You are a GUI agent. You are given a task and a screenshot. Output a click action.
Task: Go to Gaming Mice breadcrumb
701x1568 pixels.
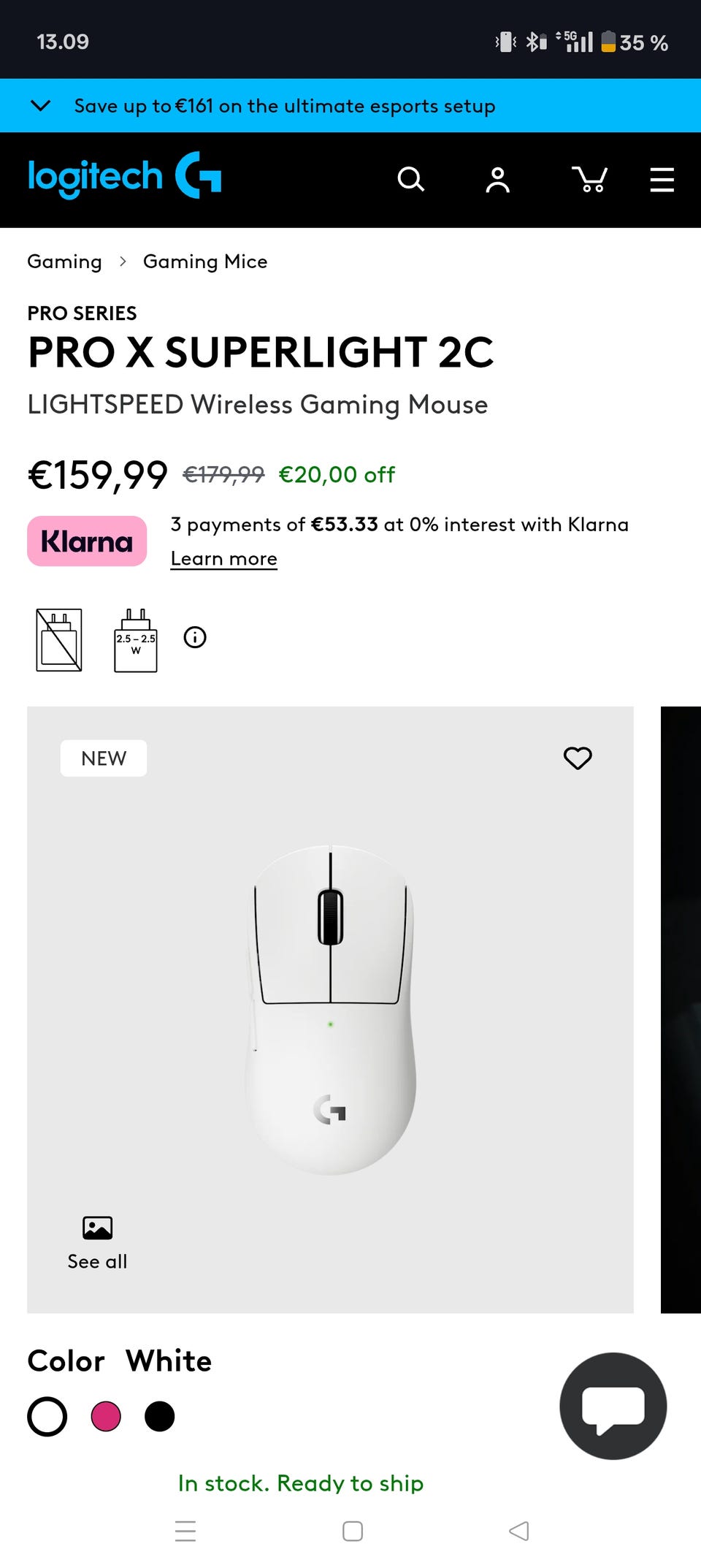click(205, 262)
